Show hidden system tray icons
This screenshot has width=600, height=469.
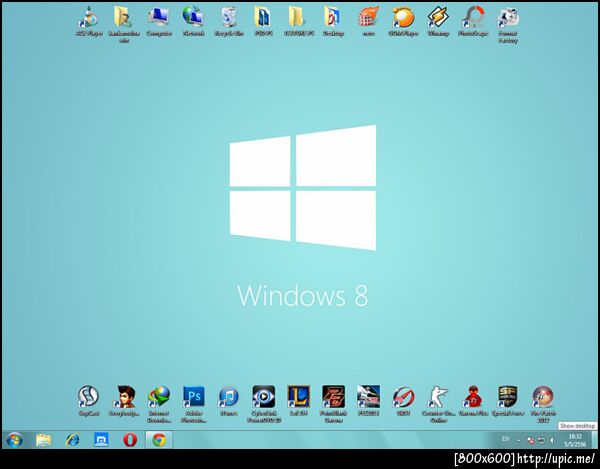pyautogui.click(x=518, y=441)
